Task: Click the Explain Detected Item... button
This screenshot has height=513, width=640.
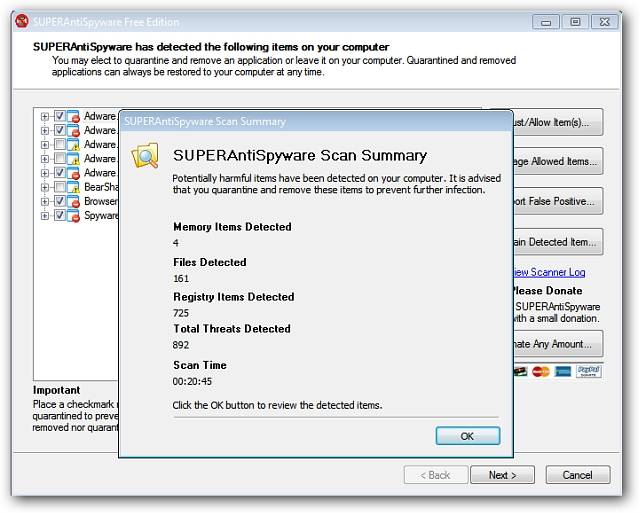Action: pos(558,242)
